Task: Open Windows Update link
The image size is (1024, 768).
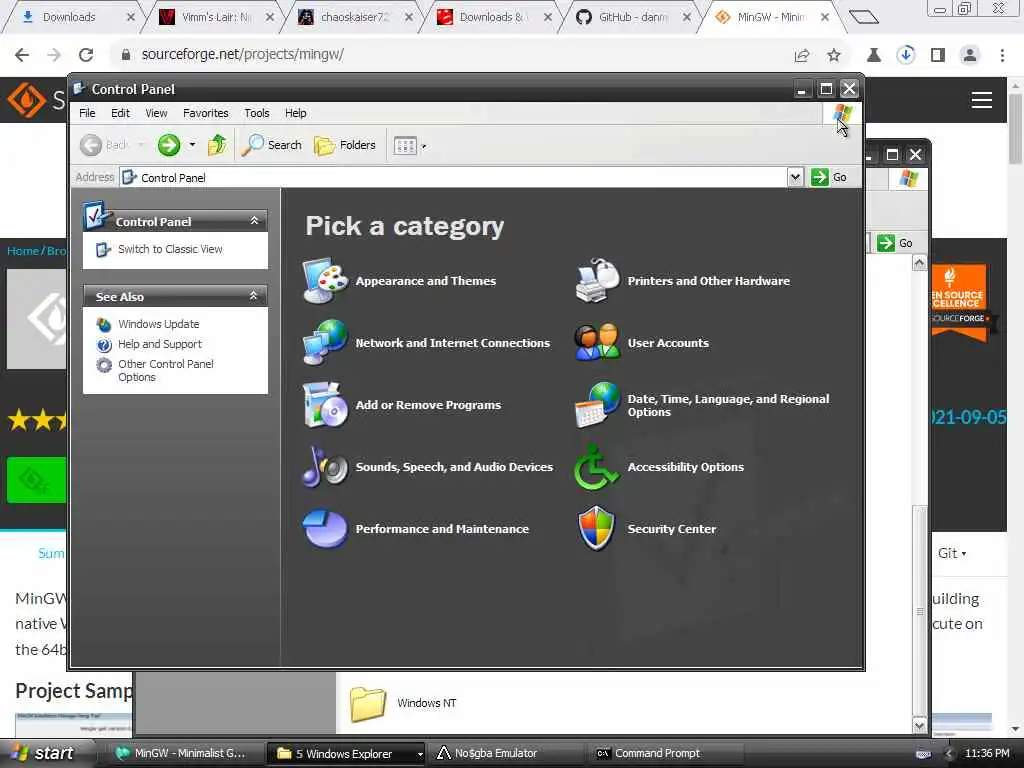Action: point(159,324)
